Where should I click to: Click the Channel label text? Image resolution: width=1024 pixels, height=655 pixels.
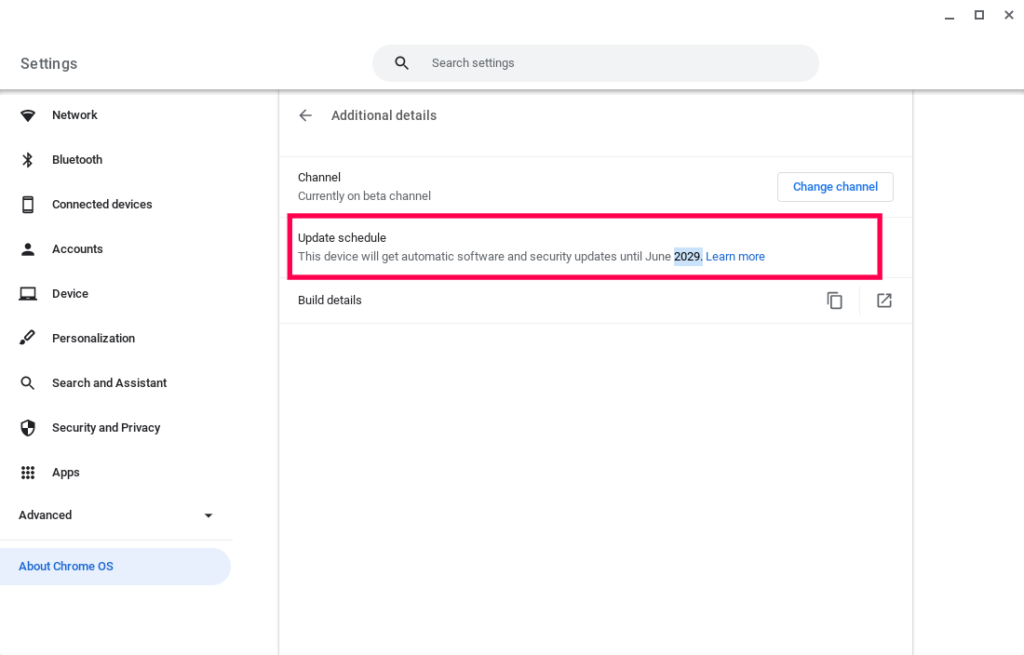pyautogui.click(x=319, y=178)
